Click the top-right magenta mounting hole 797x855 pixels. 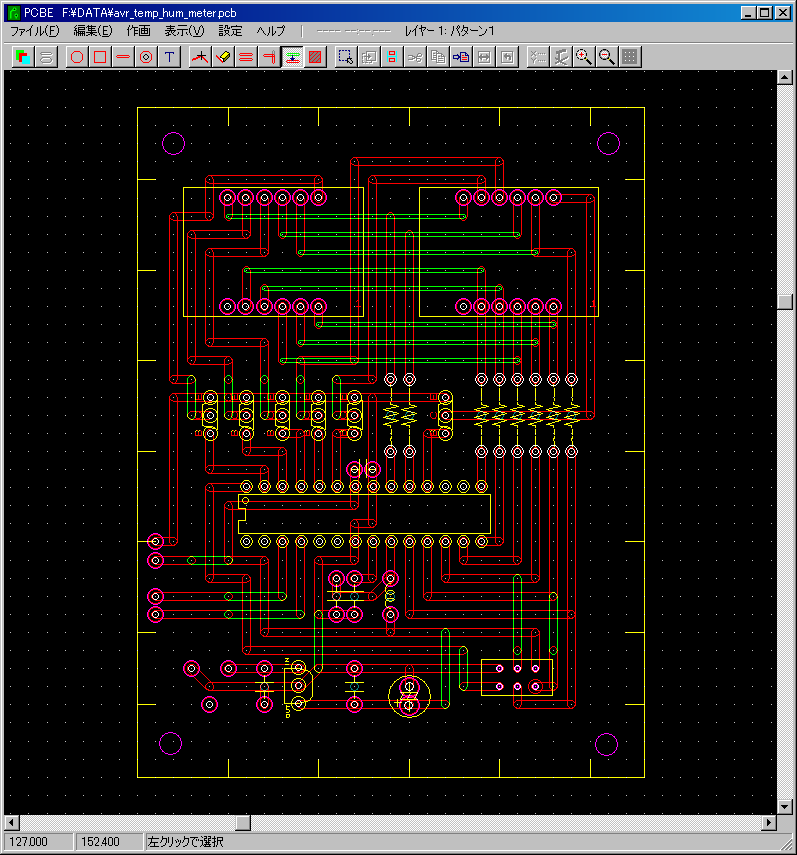(608, 143)
